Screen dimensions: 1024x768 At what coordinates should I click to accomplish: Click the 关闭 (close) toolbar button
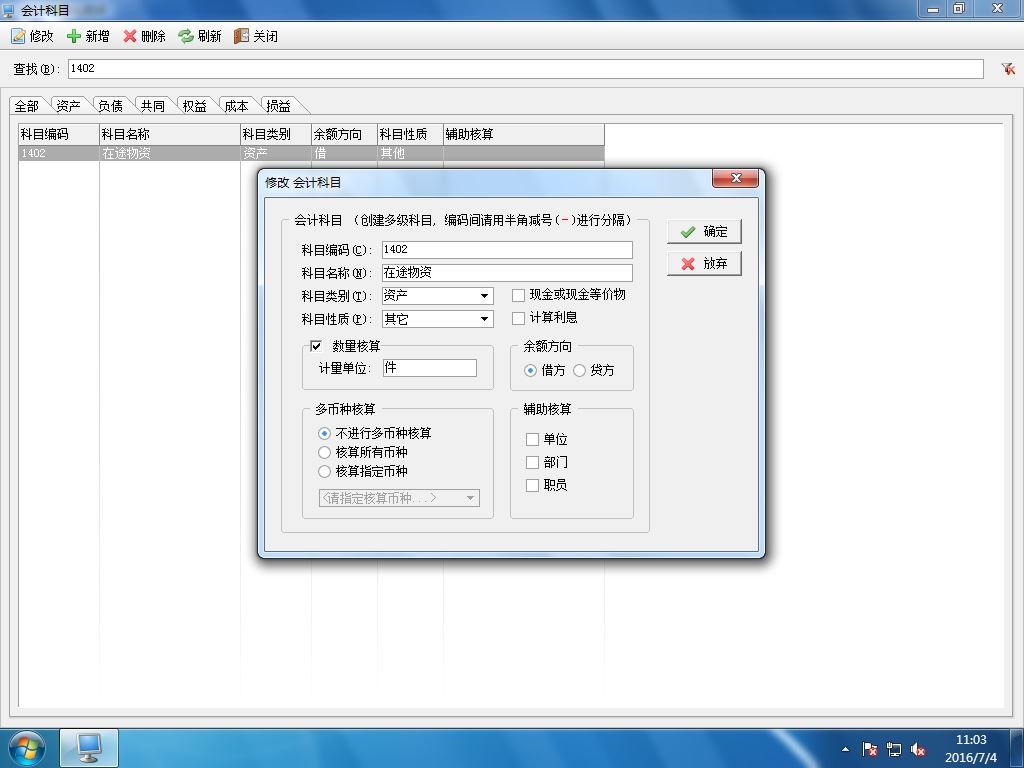pyautogui.click(x=256, y=36)
